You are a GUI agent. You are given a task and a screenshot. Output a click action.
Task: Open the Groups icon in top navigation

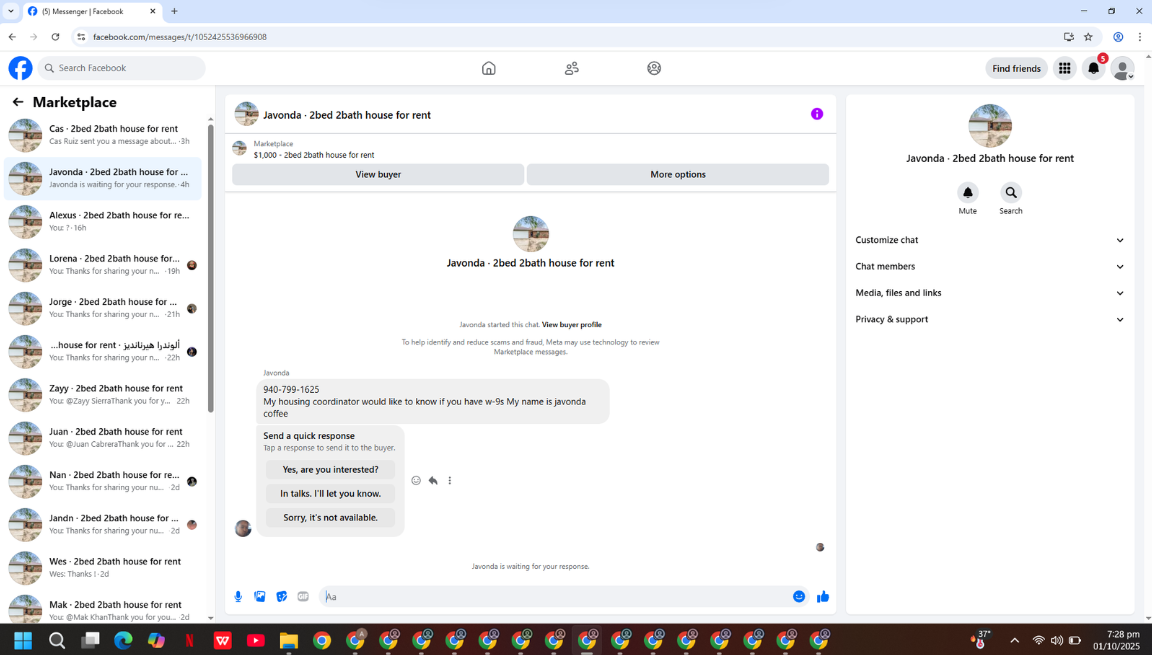click(x=654, y=68)
